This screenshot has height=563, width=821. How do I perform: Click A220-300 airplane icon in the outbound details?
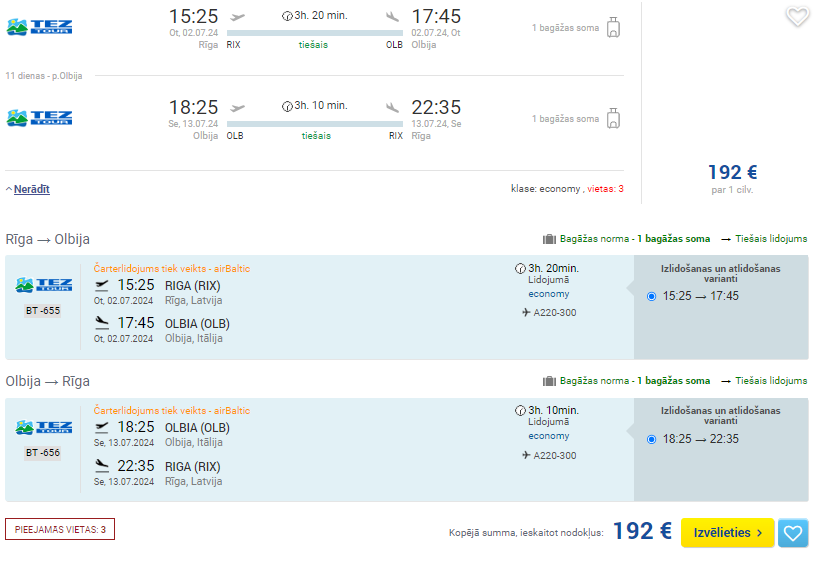tap(526, 313)
